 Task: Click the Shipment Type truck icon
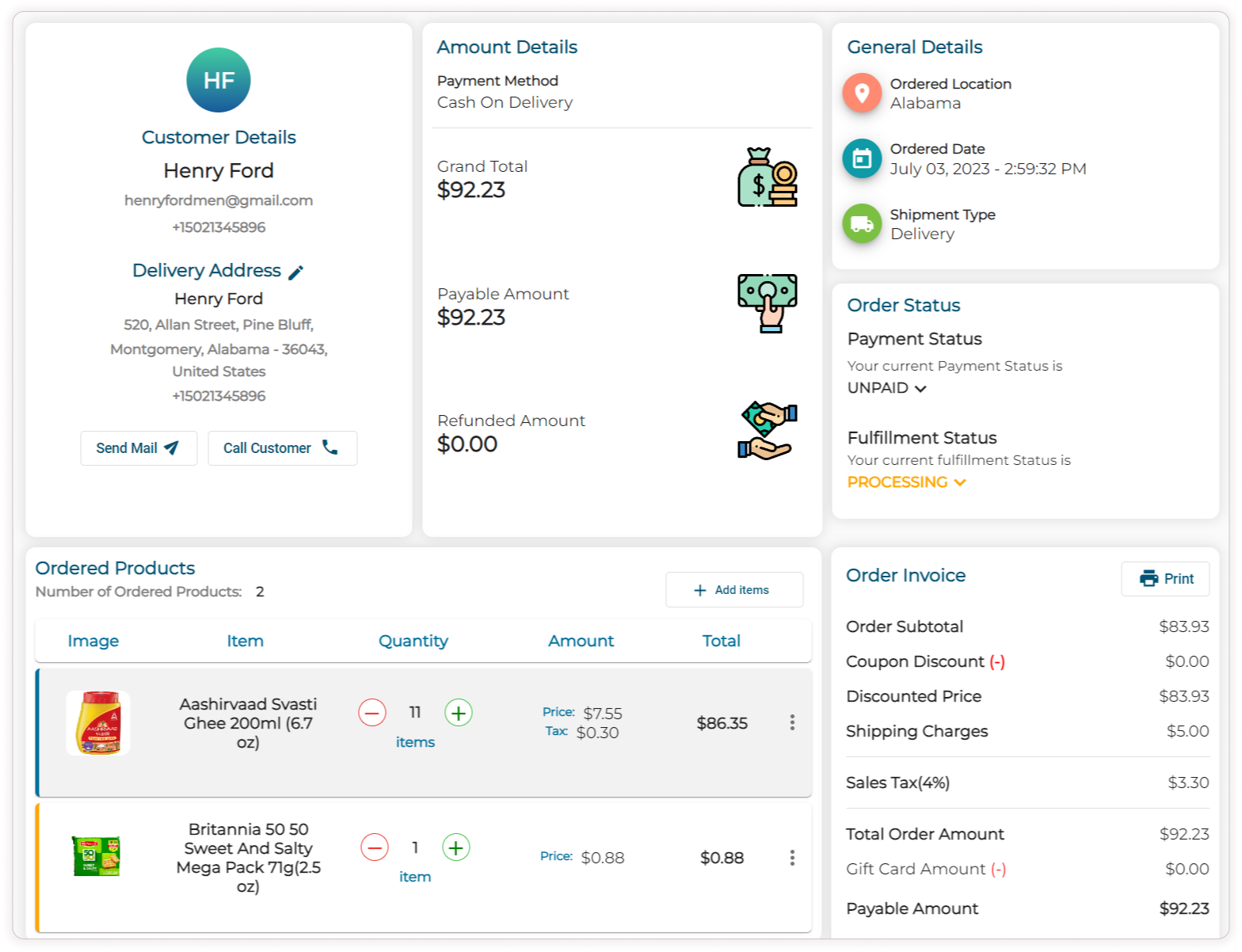(x=862, y=224)
